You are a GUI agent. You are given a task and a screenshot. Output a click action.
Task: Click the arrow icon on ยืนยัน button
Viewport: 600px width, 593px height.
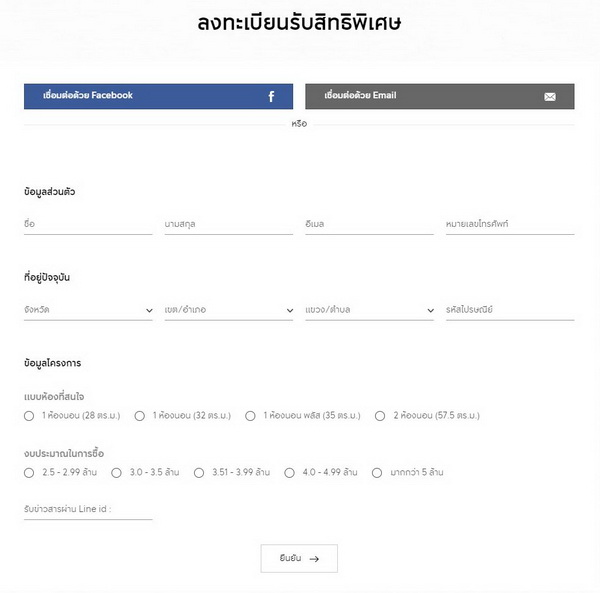[x=314, y=559]
